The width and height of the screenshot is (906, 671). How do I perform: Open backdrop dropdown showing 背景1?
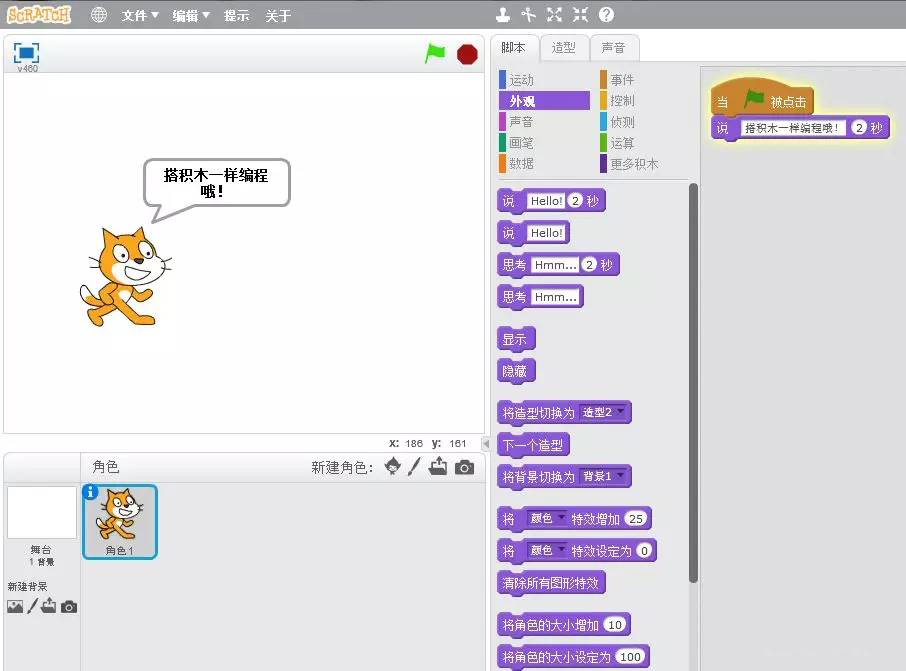605,476
